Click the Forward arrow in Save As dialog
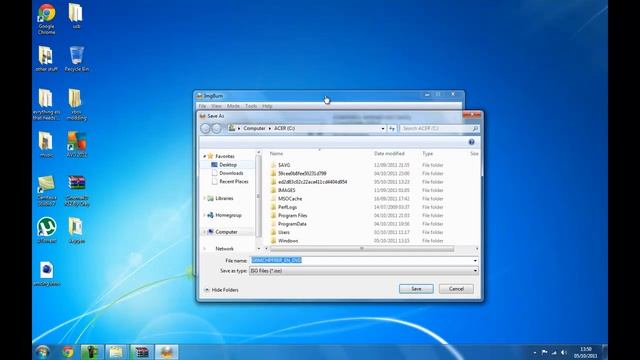 [217, 128]
